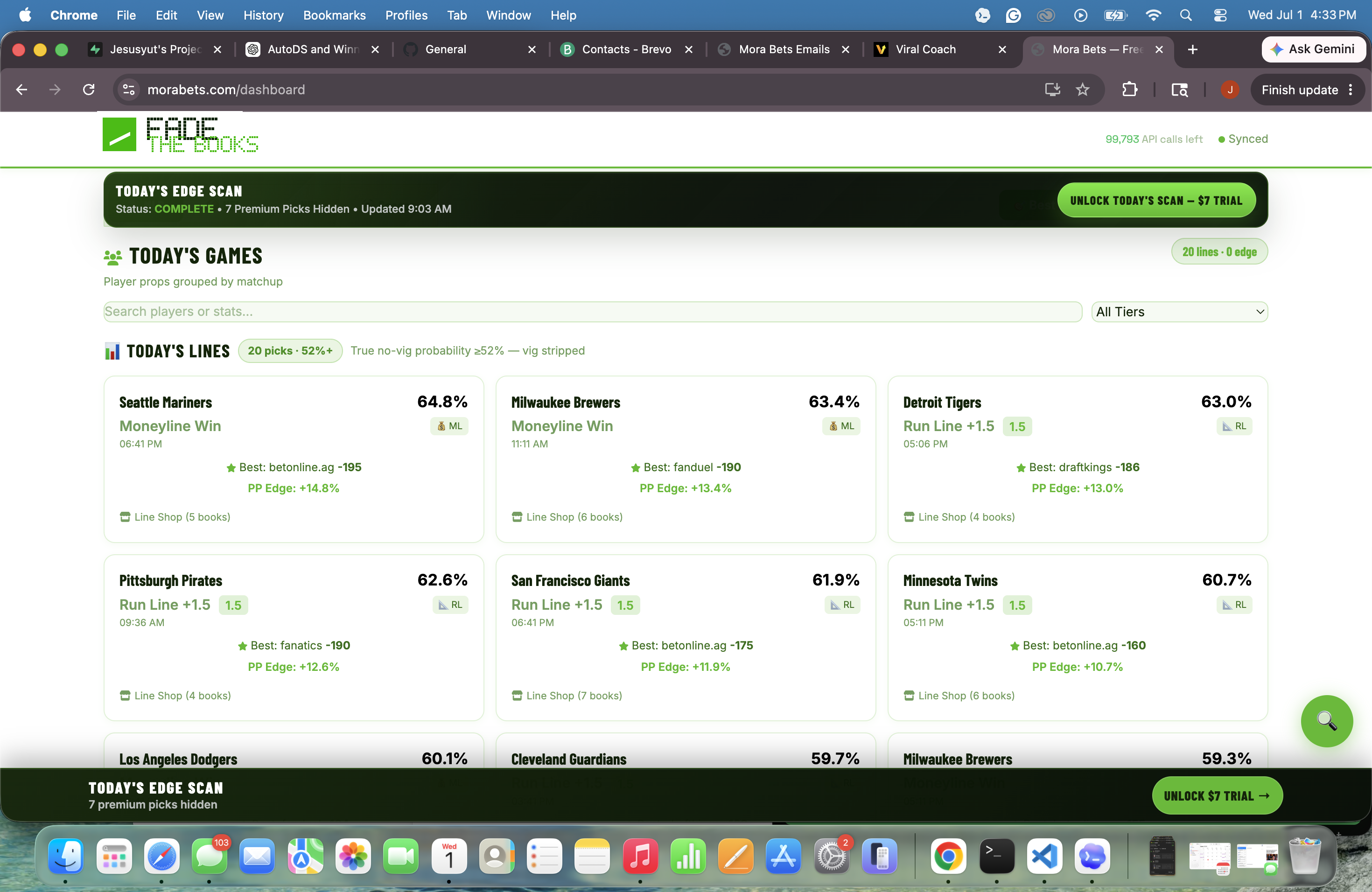Close the Viral Coach tab
This screenshot has height=892, width=1372.
1002,49
